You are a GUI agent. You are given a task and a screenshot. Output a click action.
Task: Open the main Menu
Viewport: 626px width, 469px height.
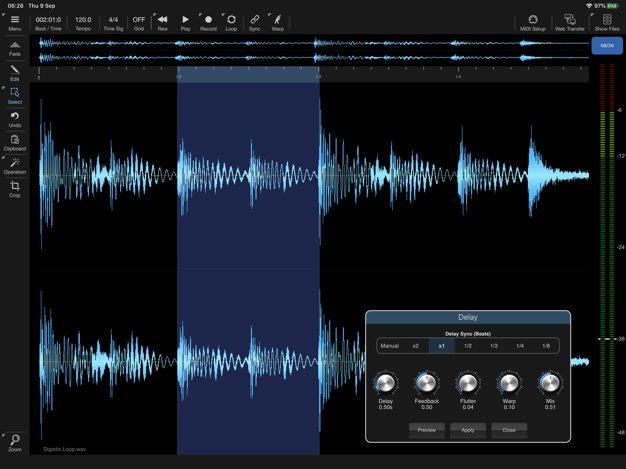[14, 22]
